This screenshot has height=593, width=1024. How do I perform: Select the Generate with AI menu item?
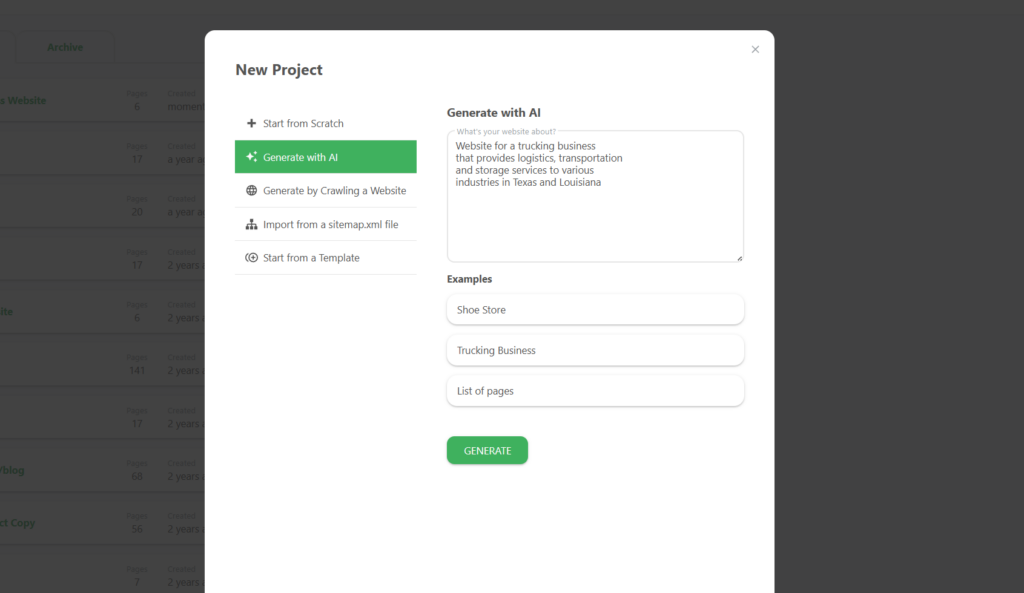[300, 157]
